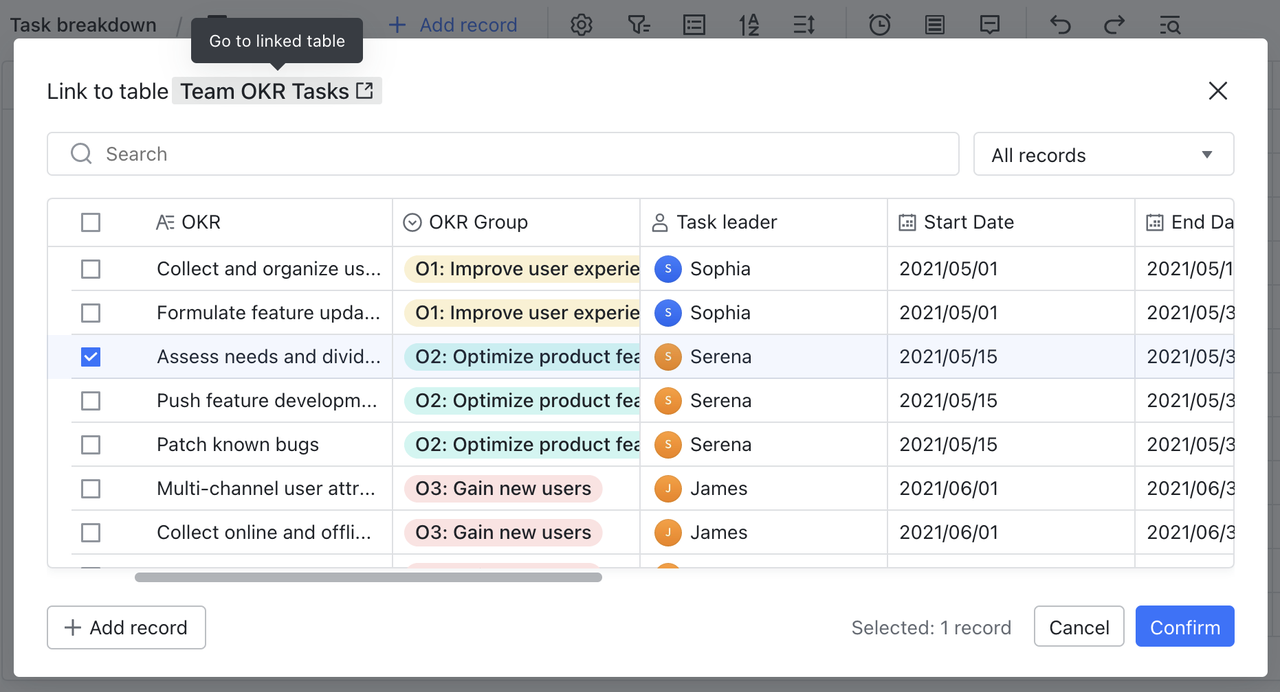This screenshot has height=692, width=1280.
Task: Select checkbox for 'Multi-channel user attr...' row
Action: (91, 489)
